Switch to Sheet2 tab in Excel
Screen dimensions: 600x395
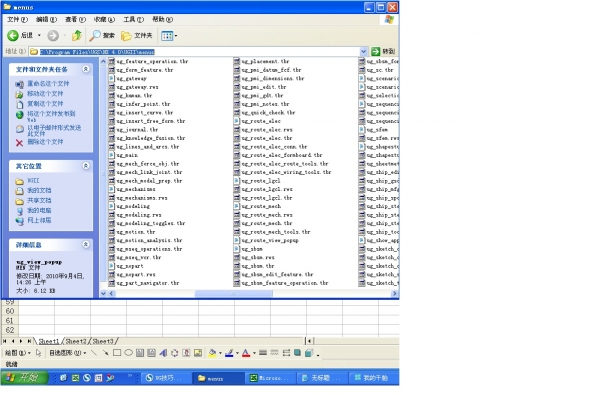click(x=76, y=341)
